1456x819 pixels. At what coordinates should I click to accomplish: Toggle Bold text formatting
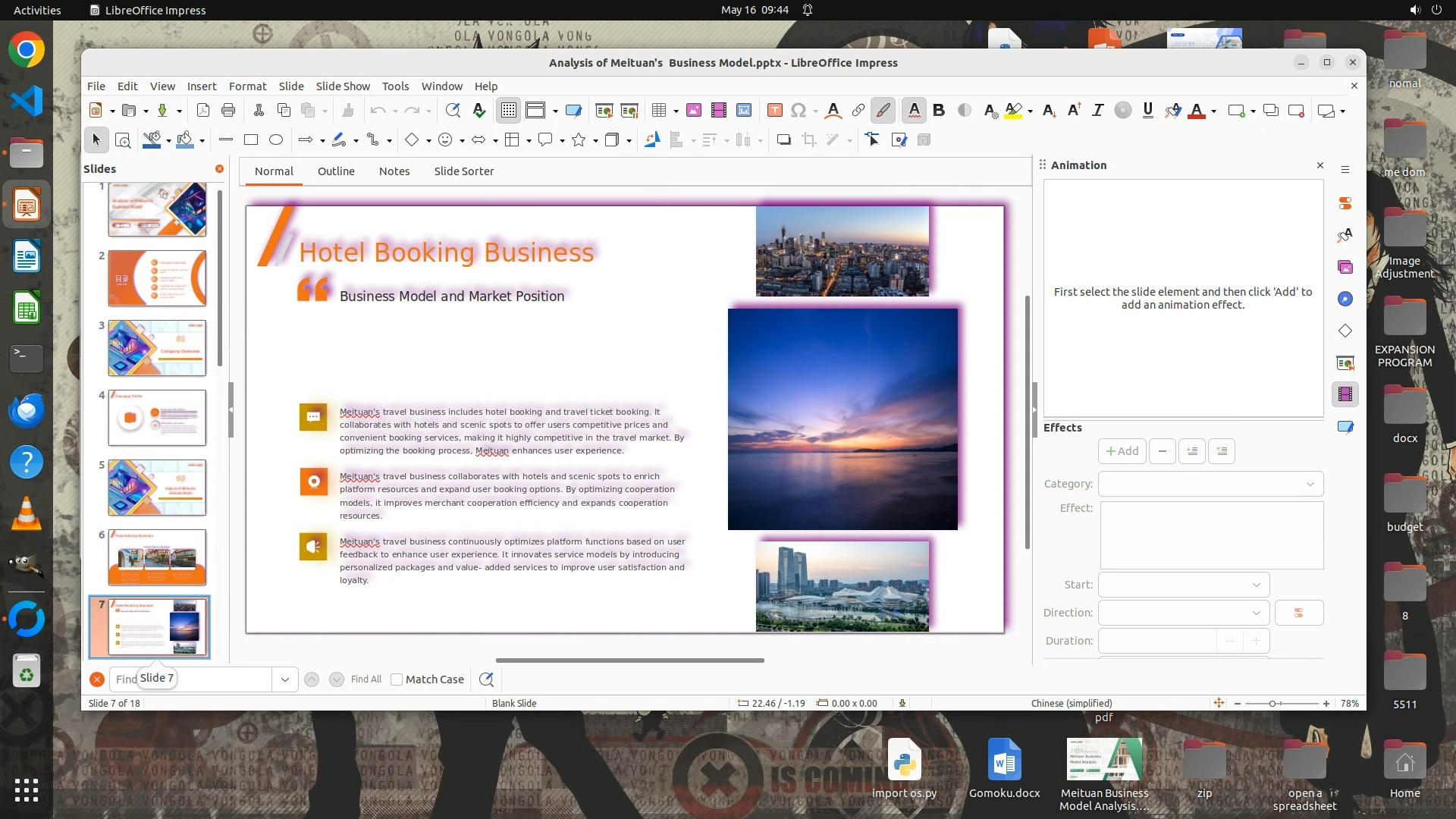(x=939, y=111)
